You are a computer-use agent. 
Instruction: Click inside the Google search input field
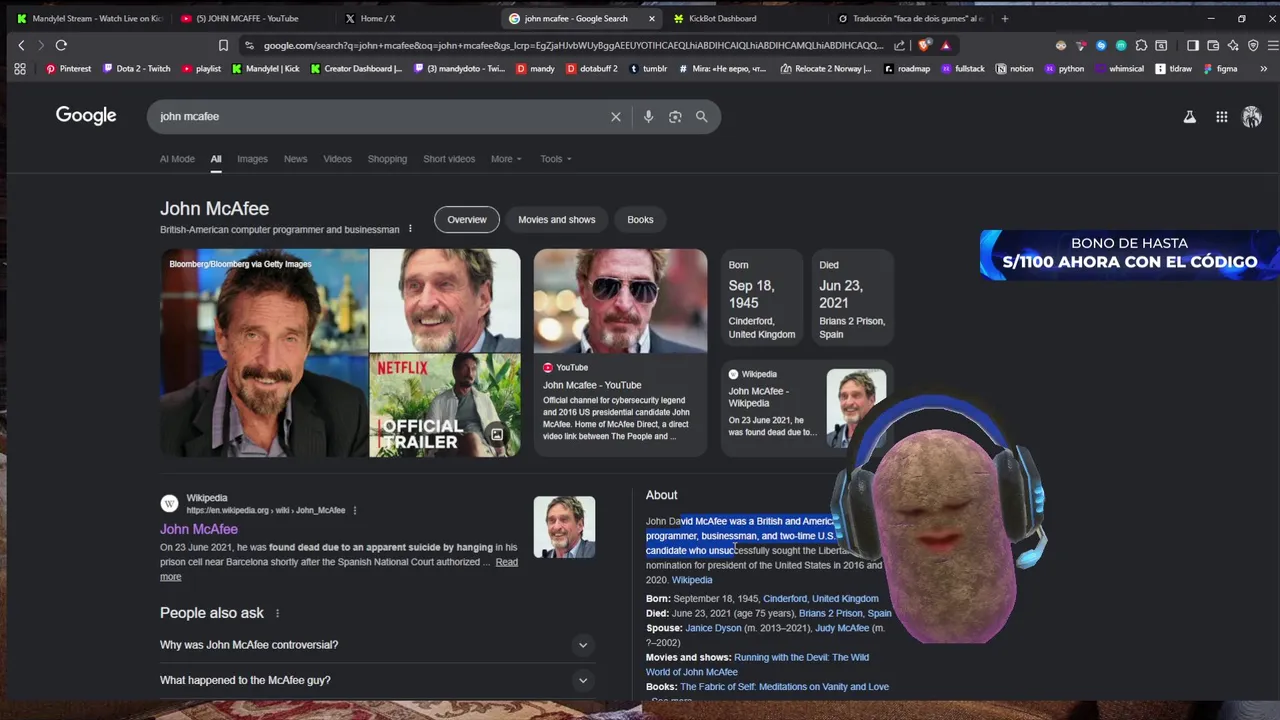click(x=380, y=117)
